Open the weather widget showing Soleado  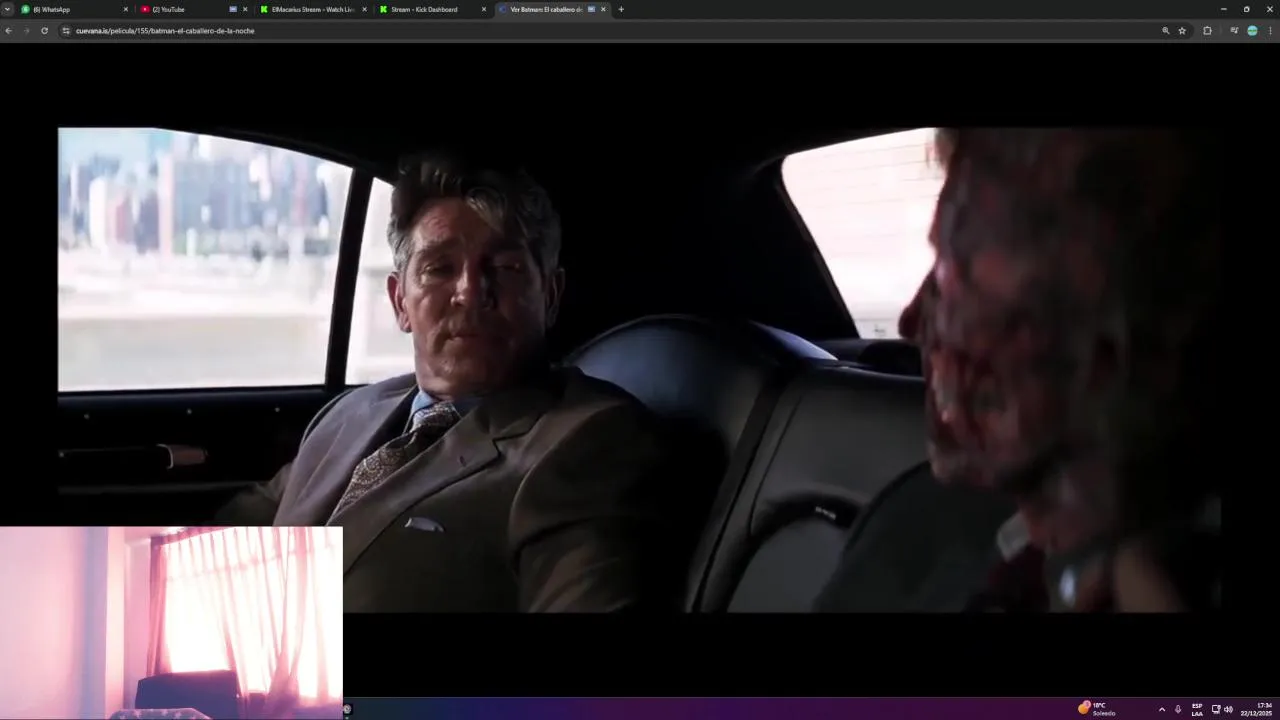point(1097,708)
